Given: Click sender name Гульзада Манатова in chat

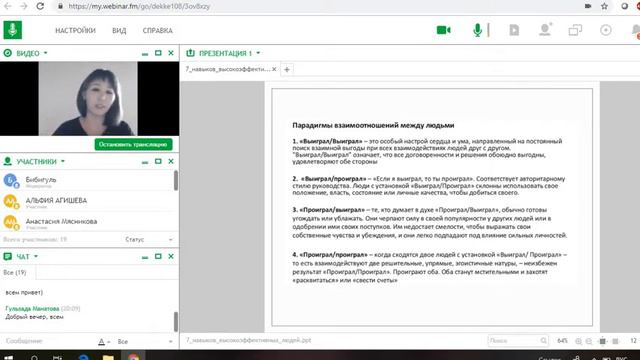Looking at the screenshot, I should (x=32, y=309).
